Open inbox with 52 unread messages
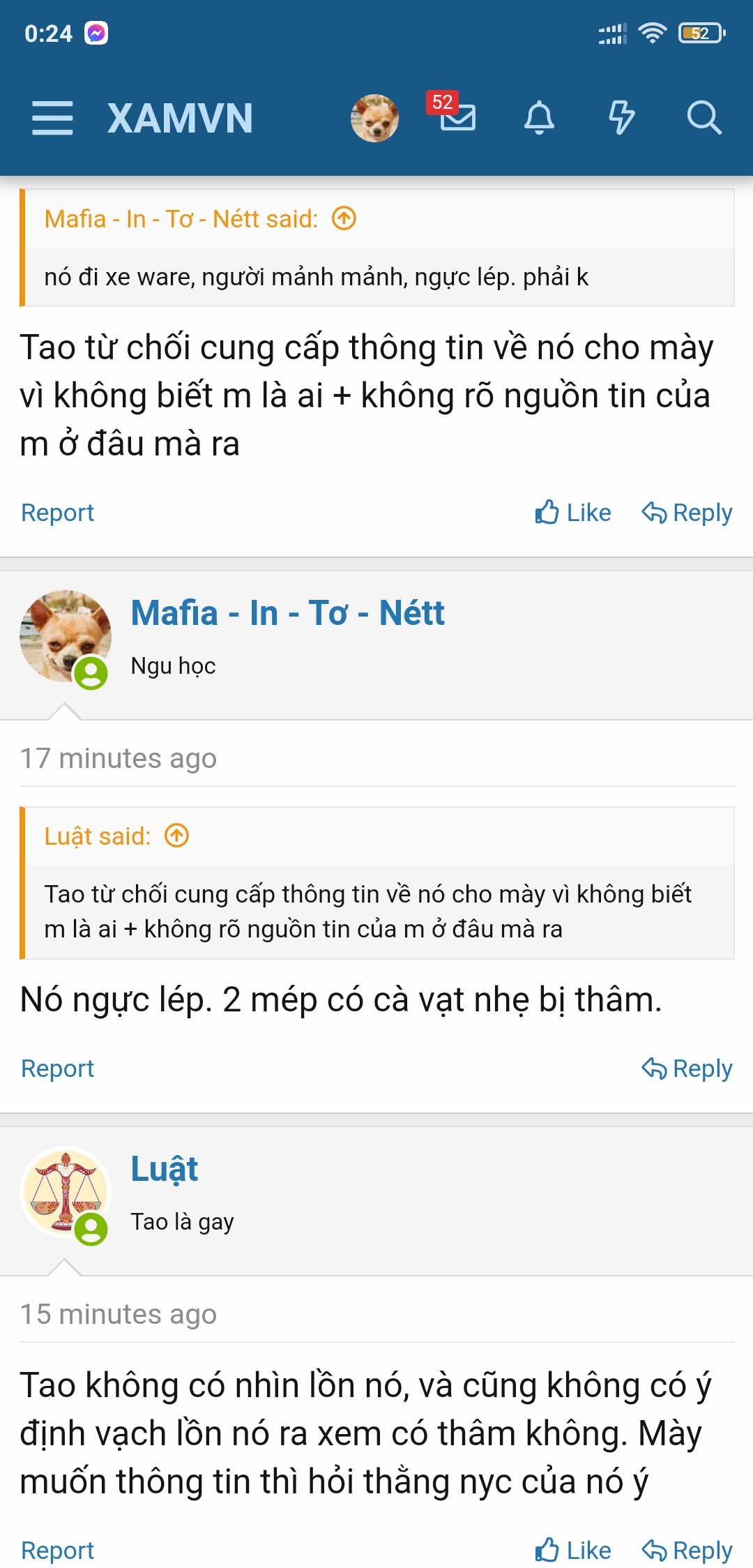This screenshot has width=753, height=1568. (x=457, y=116)
